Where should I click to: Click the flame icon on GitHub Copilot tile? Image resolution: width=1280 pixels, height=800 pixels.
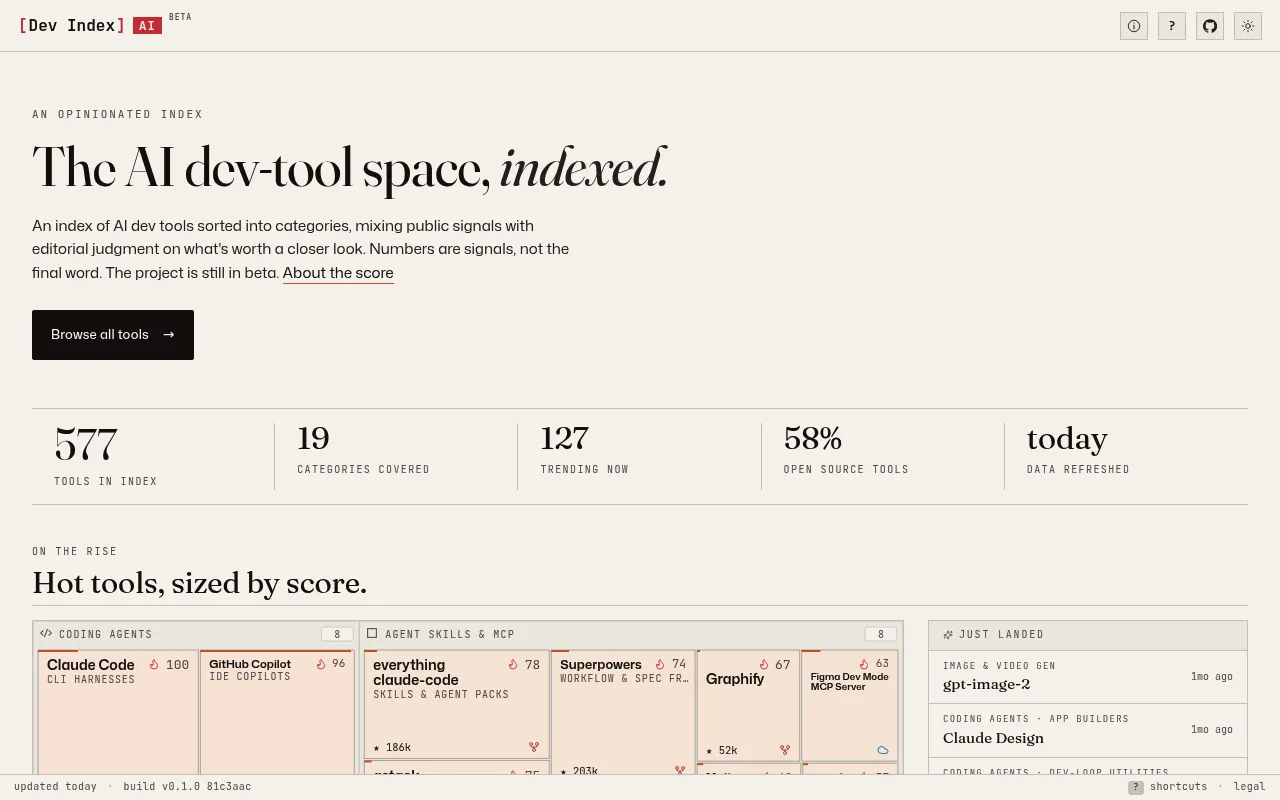321,664
